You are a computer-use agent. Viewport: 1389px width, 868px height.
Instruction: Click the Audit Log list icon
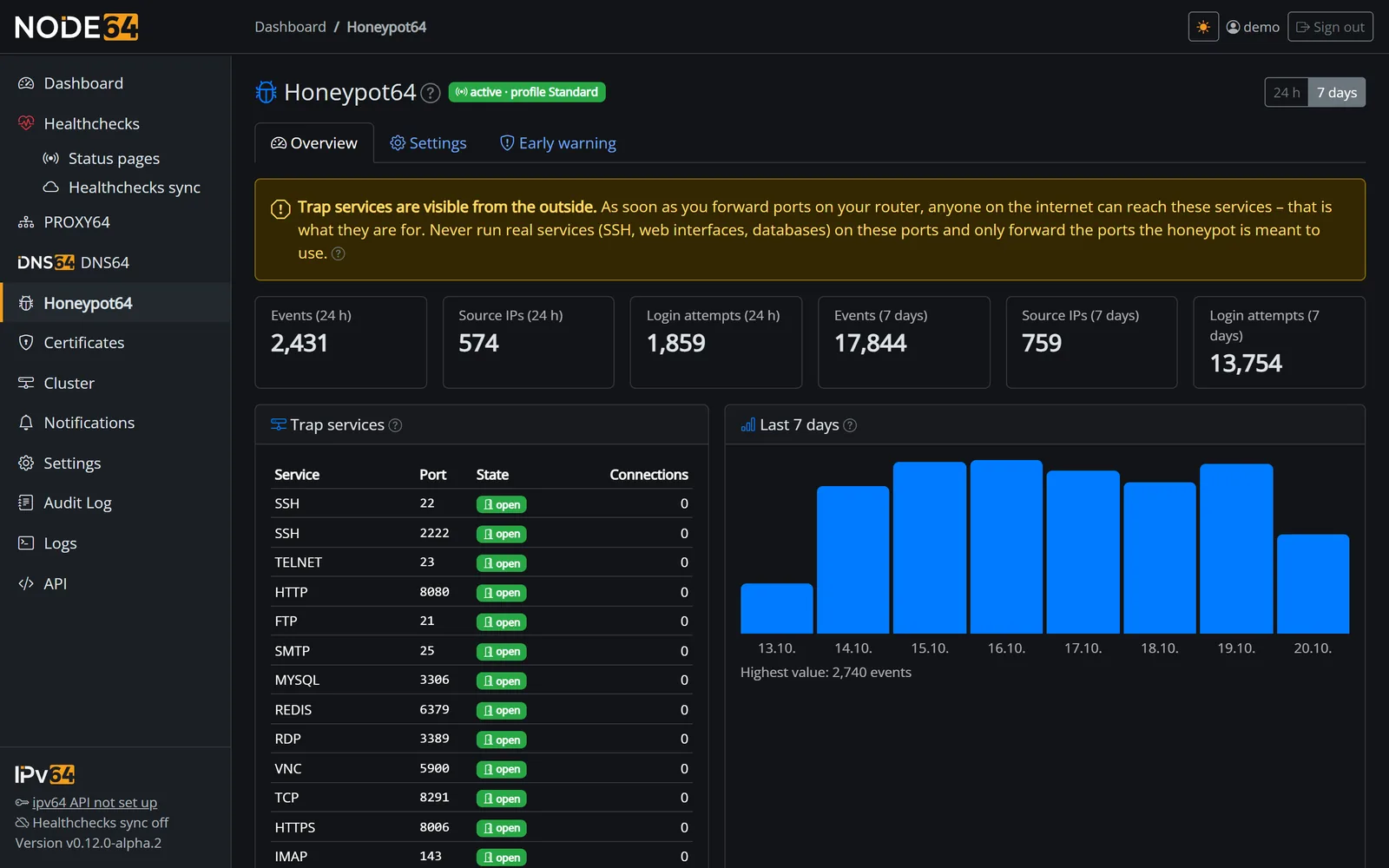coord(26,503)
